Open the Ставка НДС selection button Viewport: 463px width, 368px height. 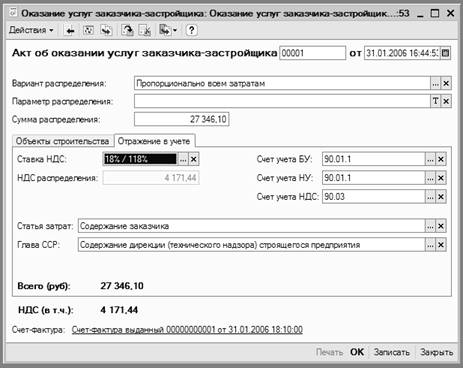tap(183, 159)
